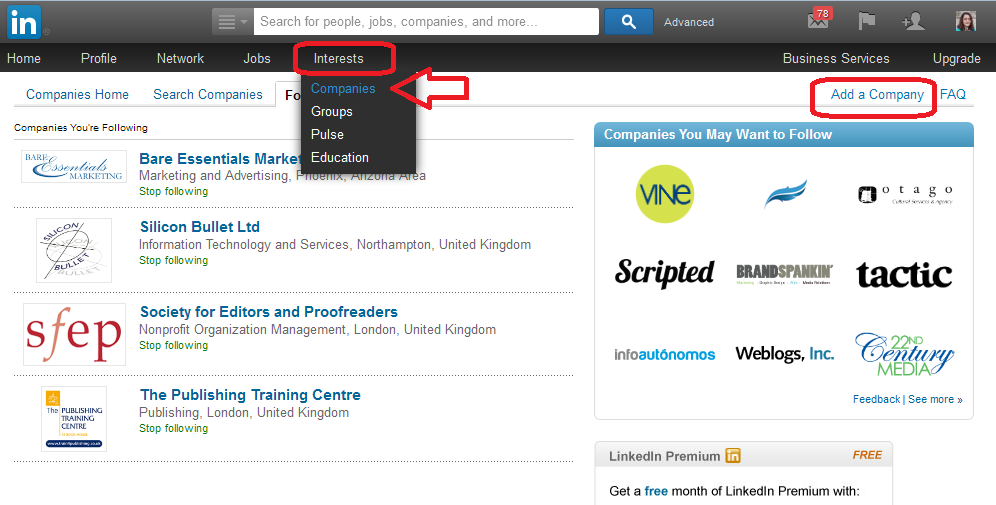Open the notifications flag icon
Screen dimensions: 996x505
click(866, 21)
